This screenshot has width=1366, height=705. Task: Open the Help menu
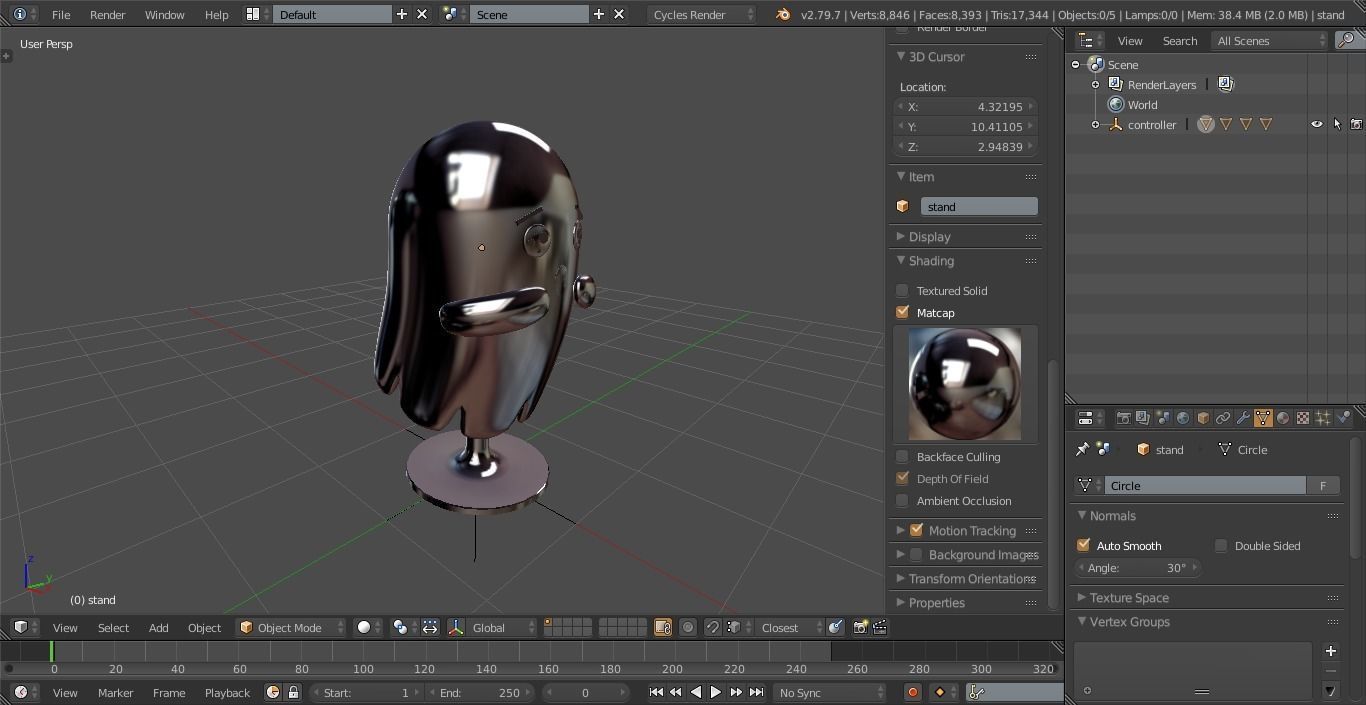coord(216,14)
